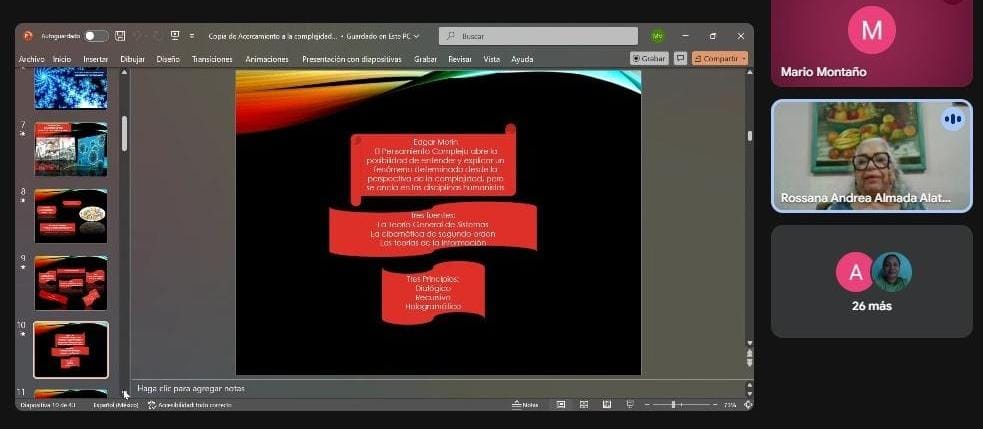Check accessibility status in status bar
This screenshot has width=983, height=429.
click(190, 405)
